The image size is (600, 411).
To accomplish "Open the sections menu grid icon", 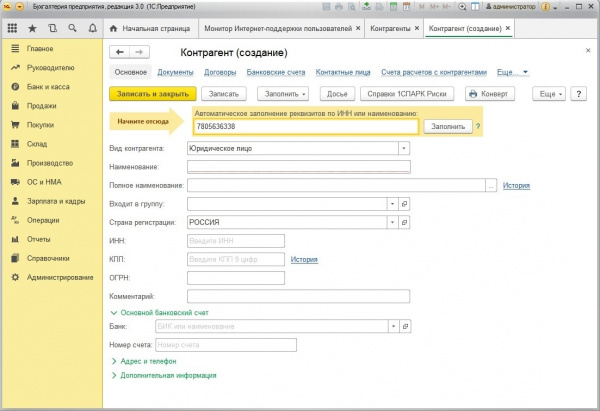I will point(12,28).
